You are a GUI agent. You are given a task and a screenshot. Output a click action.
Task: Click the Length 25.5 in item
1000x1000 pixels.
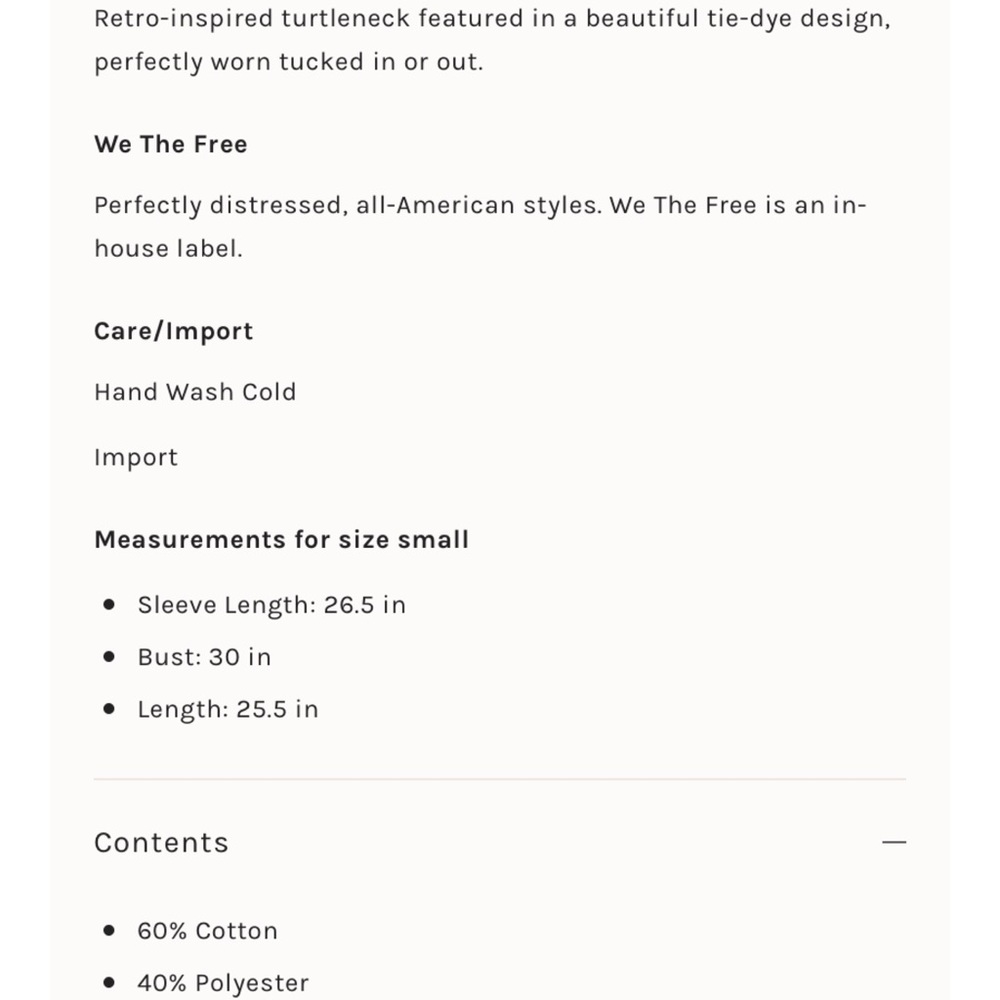tap(228, 709)
